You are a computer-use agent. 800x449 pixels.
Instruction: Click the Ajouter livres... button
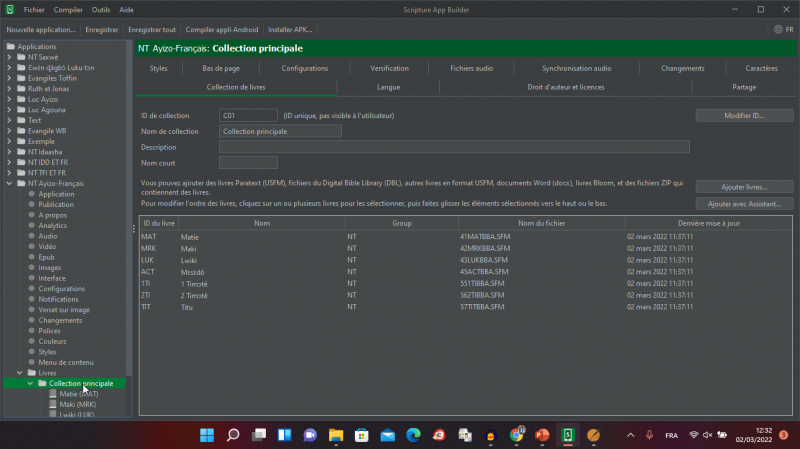pyautogui.click(x=744, y=187)
